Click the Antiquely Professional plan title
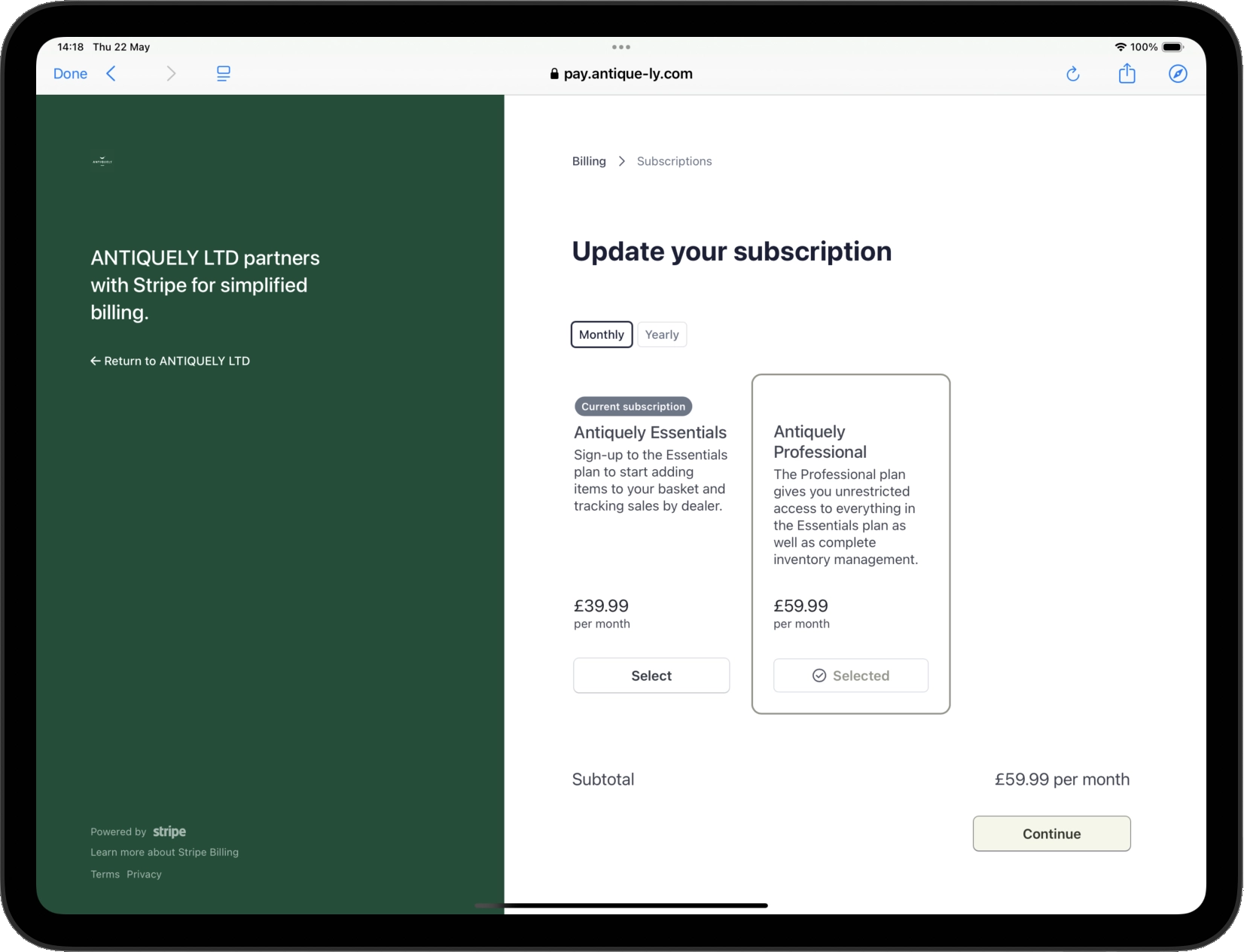This screenshot has width=1244, height=952. point(820,441)
